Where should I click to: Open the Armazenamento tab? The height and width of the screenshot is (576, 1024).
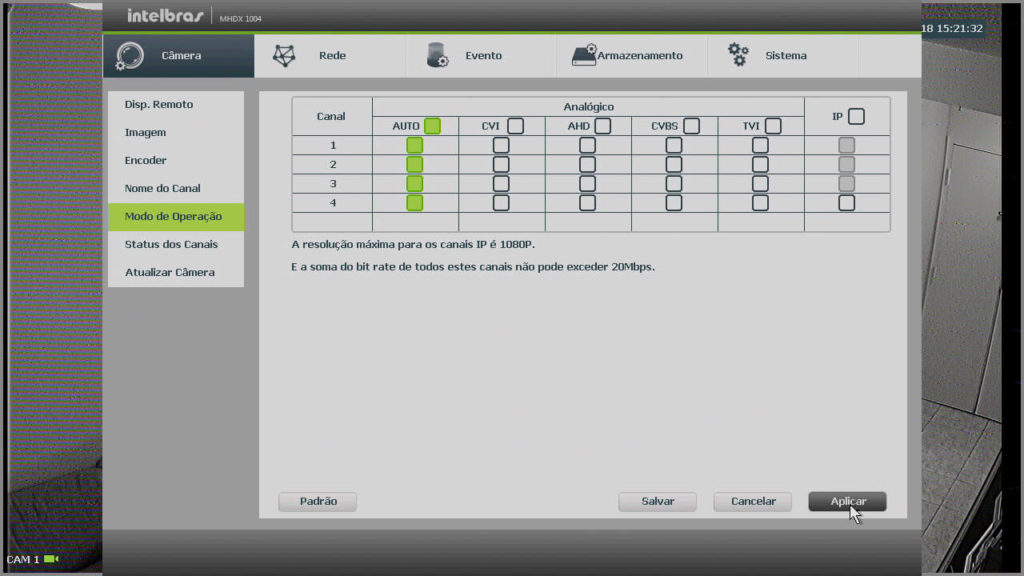pos(632,56)
